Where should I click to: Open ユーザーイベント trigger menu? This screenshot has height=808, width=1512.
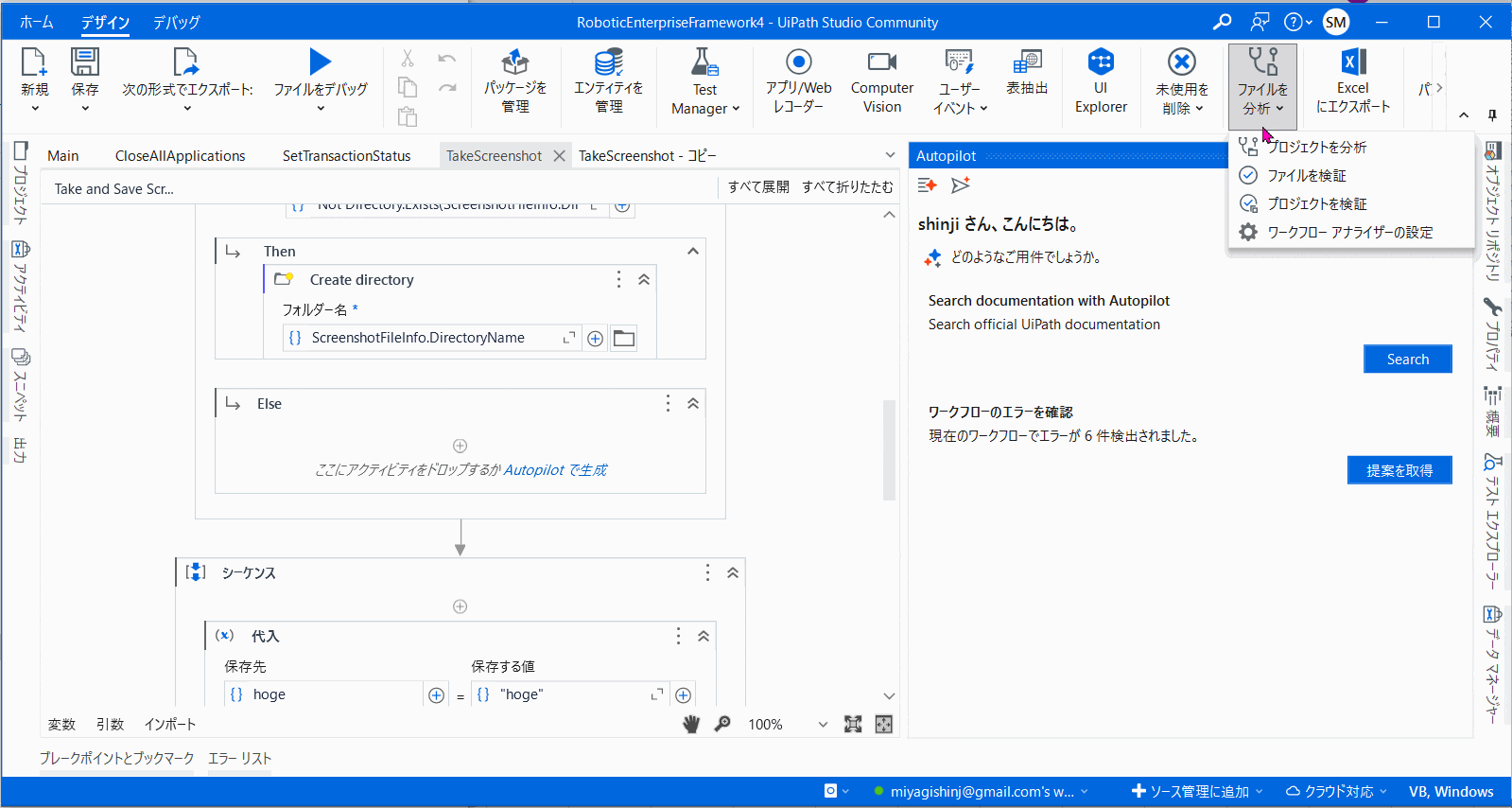point(960,81)
